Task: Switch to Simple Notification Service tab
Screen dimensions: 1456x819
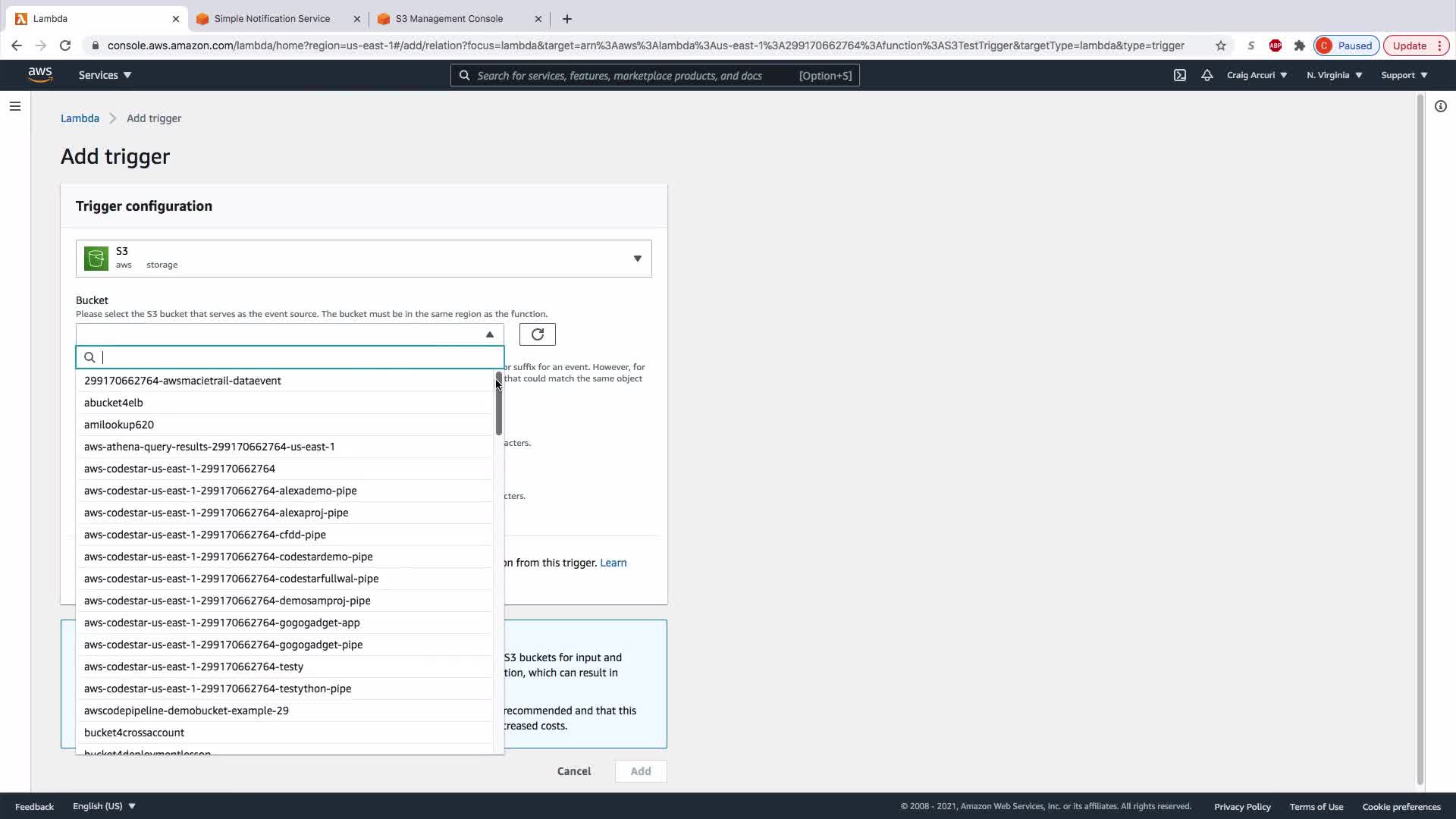Action: pyautogui.click(x=271, y=19)
